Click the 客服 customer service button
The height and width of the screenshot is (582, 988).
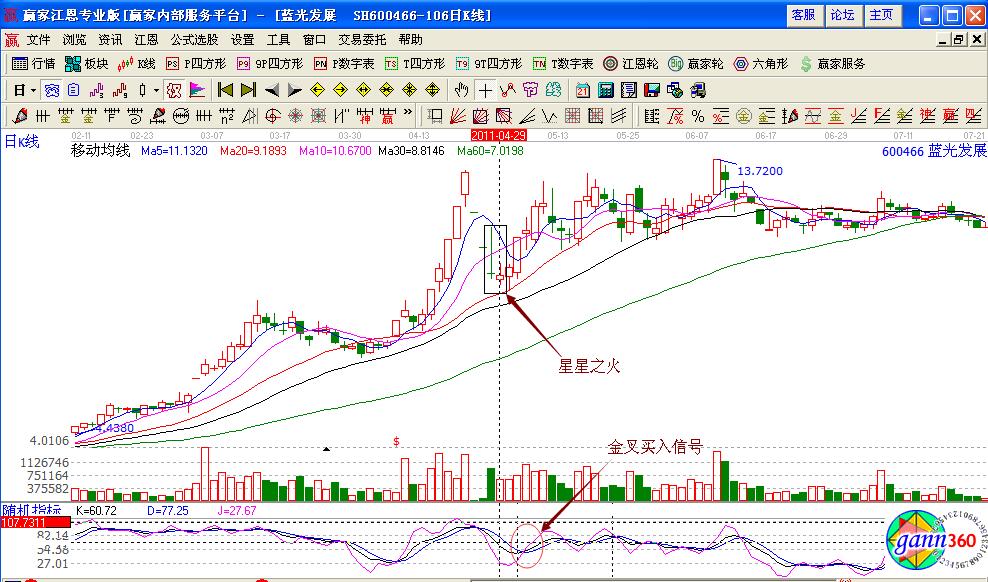click(x=803, y=15)
